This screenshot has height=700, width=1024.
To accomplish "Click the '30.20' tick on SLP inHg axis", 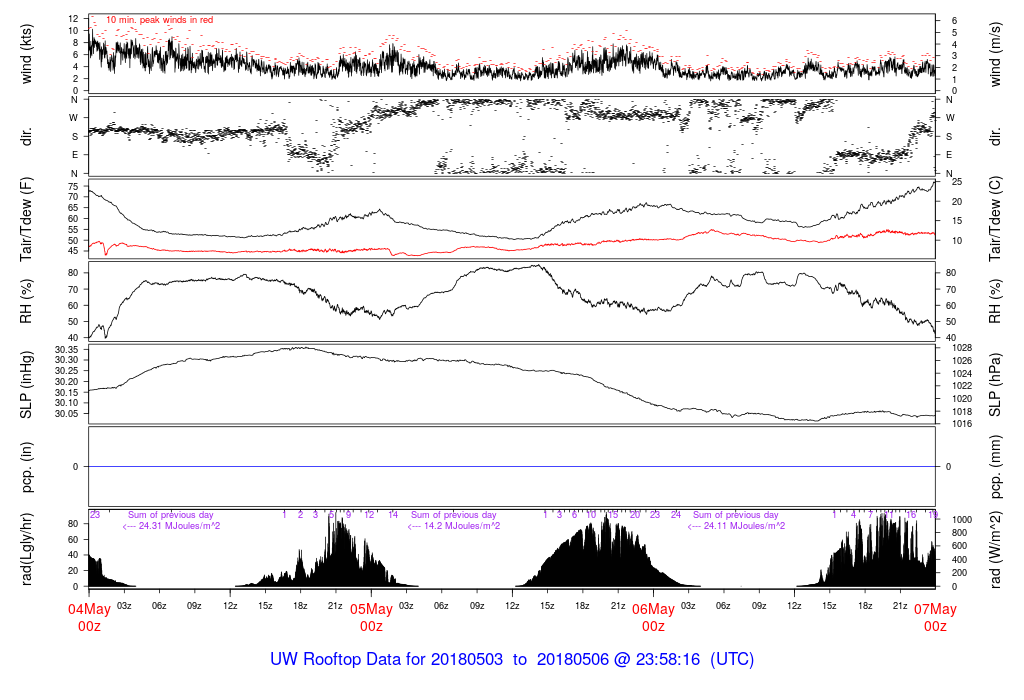I will point(67,381).
